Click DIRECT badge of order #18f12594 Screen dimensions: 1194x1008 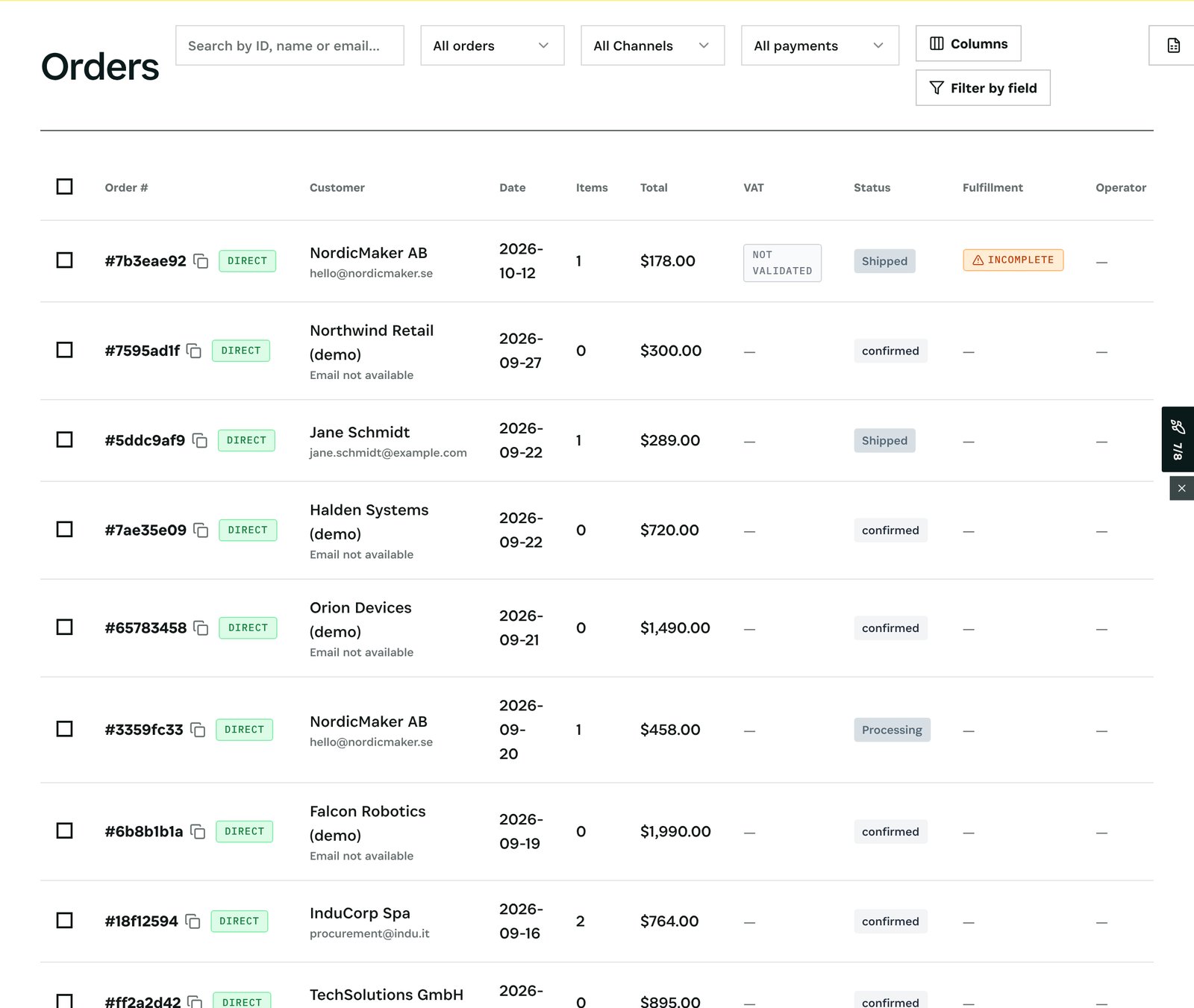pyautogui.click(x=239, y=921)
